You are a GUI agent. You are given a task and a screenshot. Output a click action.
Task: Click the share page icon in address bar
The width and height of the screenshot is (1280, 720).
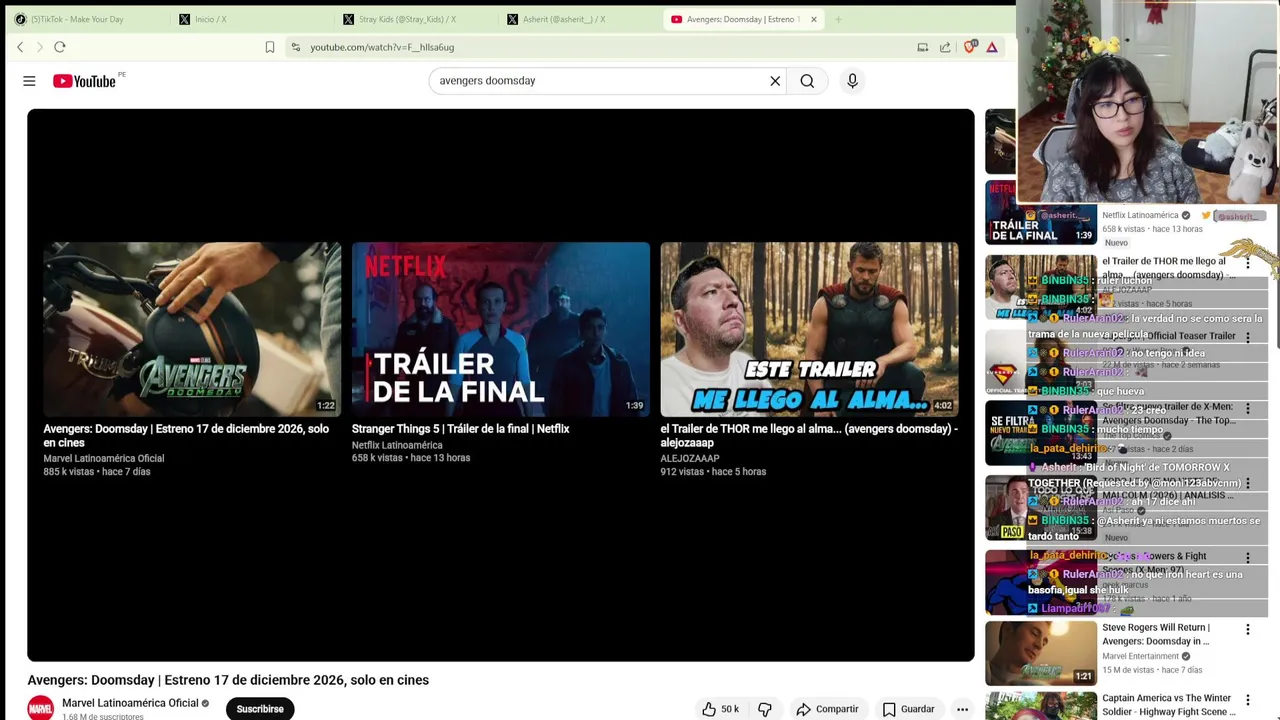click(x=945, y=47)
